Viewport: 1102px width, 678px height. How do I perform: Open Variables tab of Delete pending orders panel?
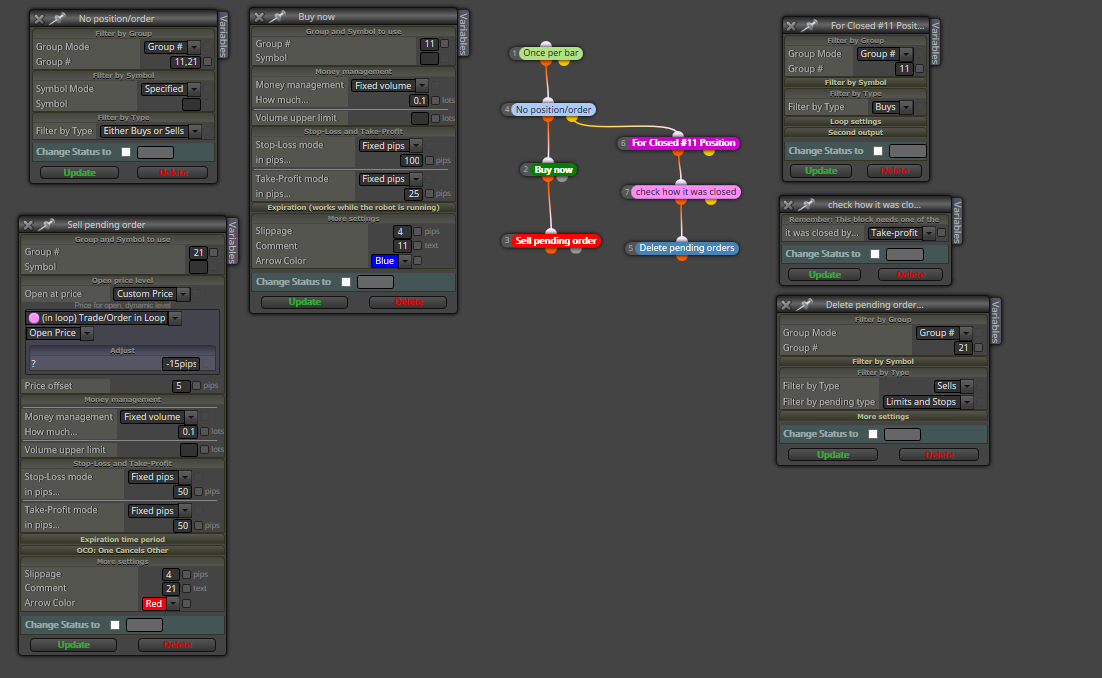[995, 321]
